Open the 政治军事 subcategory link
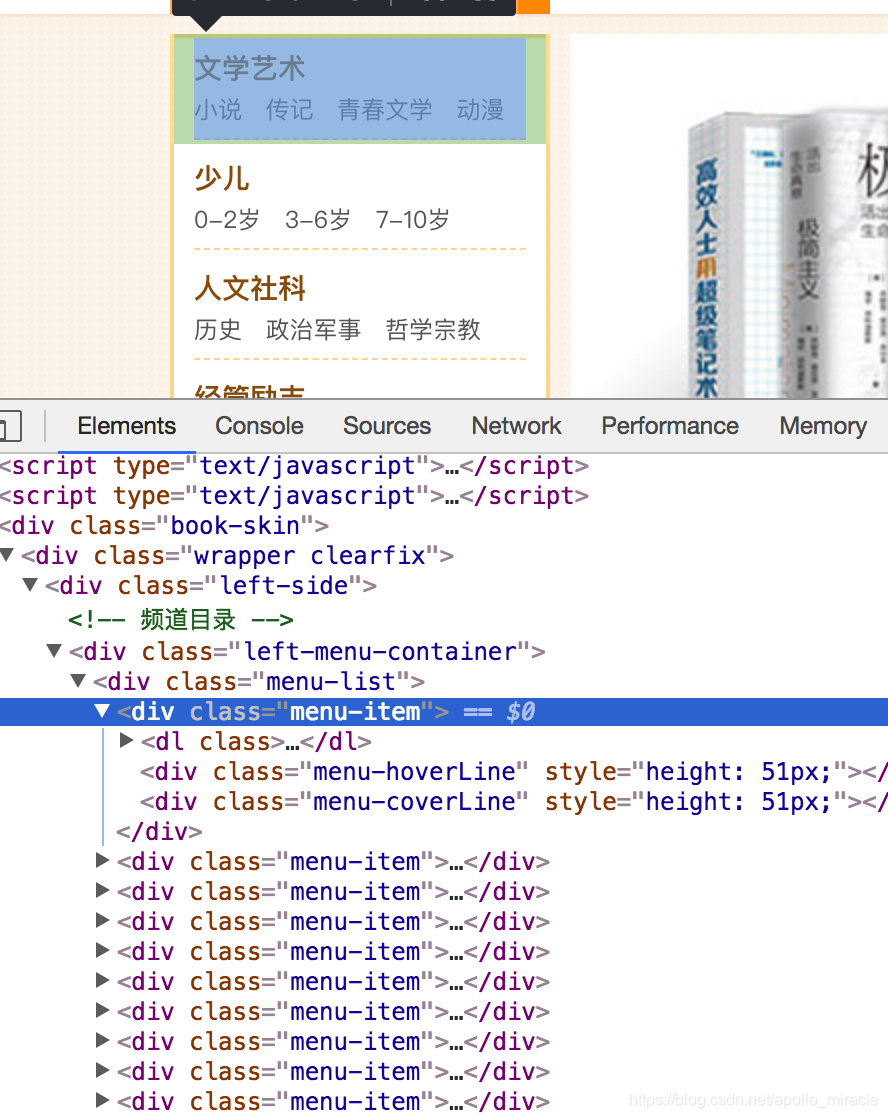888x1118 pixels. (x=313, y=329)
